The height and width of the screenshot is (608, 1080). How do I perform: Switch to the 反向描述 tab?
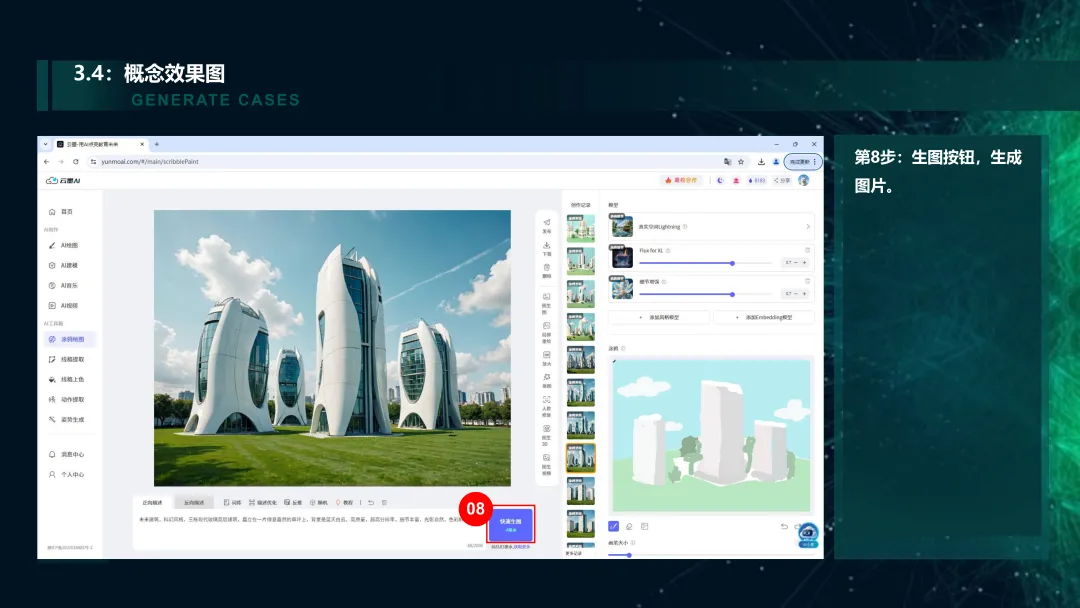(x=194, y=503)
